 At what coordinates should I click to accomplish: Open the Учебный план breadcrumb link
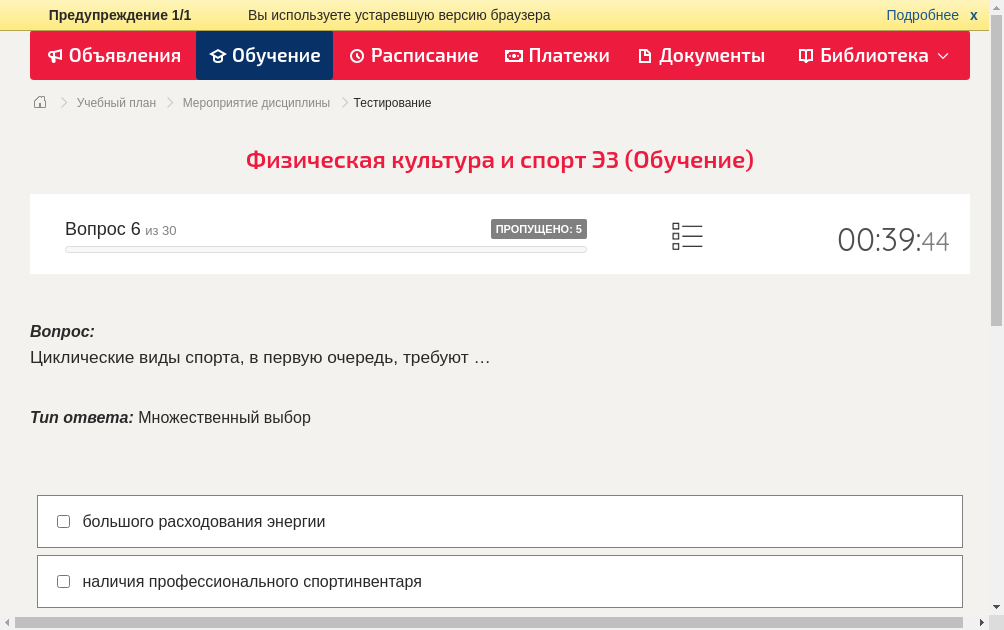tap(115, 102)
